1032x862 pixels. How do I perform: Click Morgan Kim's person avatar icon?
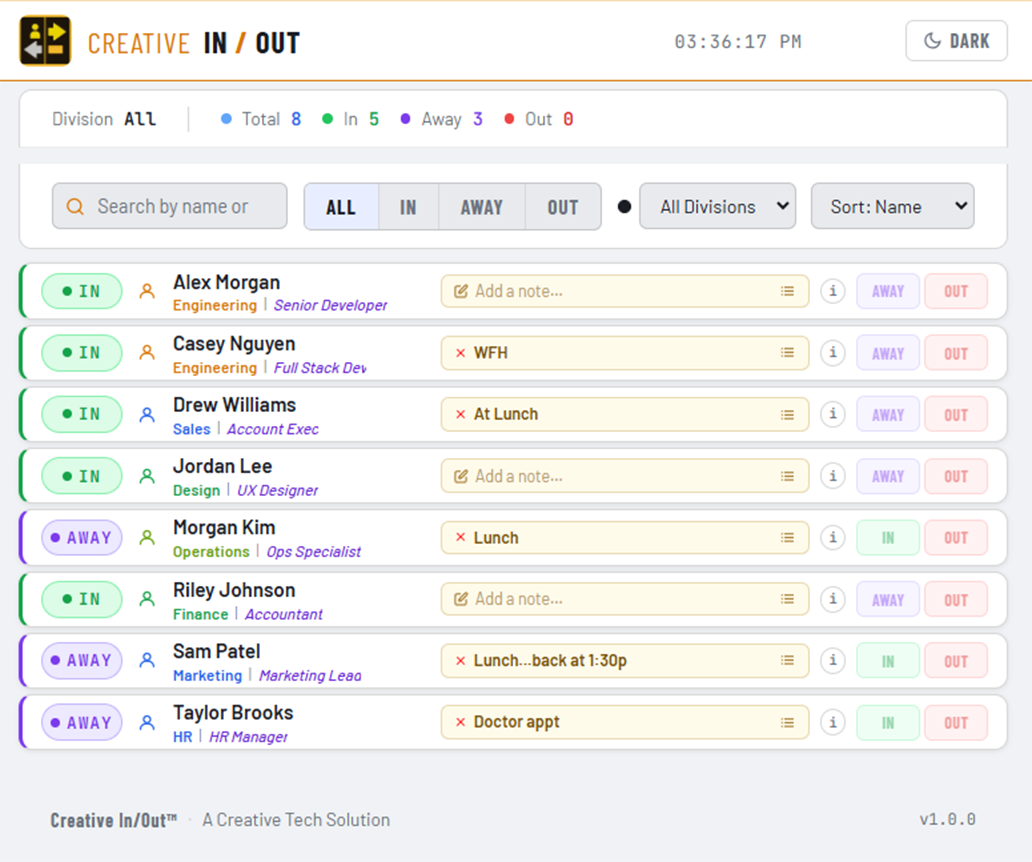(147, 538)
